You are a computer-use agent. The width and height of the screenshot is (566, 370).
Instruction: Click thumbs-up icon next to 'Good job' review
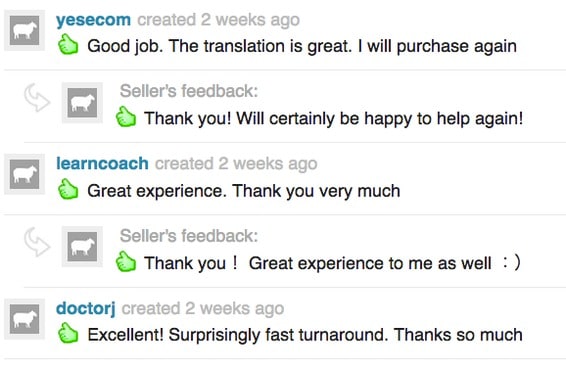click(x=68, y=44)
